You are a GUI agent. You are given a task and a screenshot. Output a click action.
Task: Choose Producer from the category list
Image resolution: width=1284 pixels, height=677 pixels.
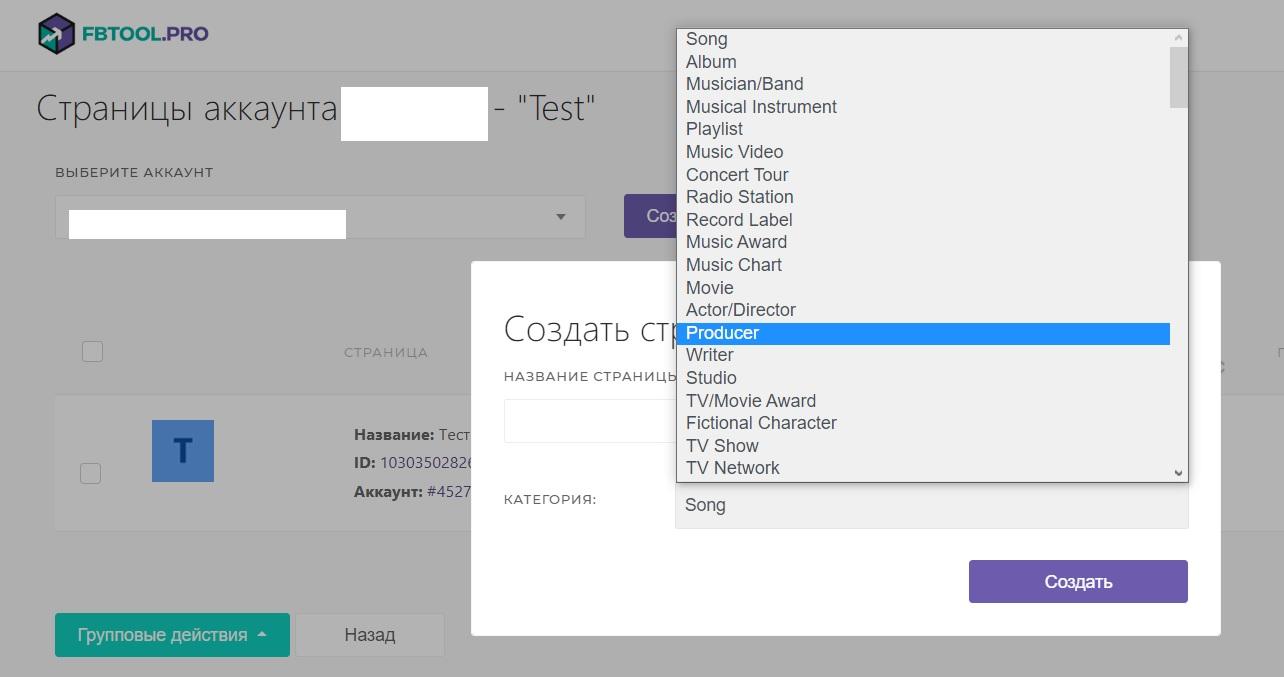tap(722, 333)
